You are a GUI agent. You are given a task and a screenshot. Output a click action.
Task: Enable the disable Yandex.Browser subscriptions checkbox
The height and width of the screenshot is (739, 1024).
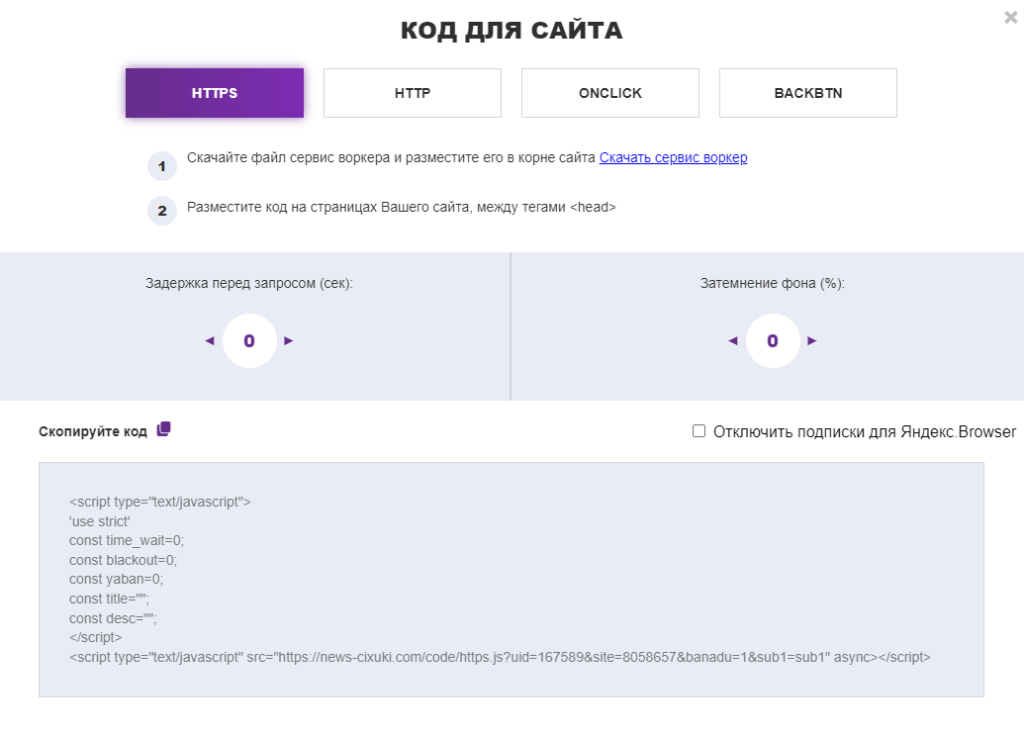pos(699,431)
